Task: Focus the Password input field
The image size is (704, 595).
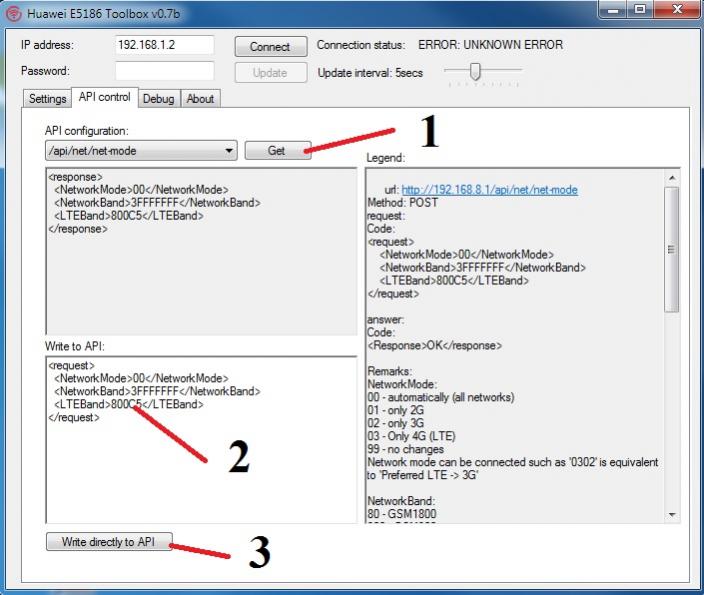Action: pyautogui.click(x=164, y=71)
